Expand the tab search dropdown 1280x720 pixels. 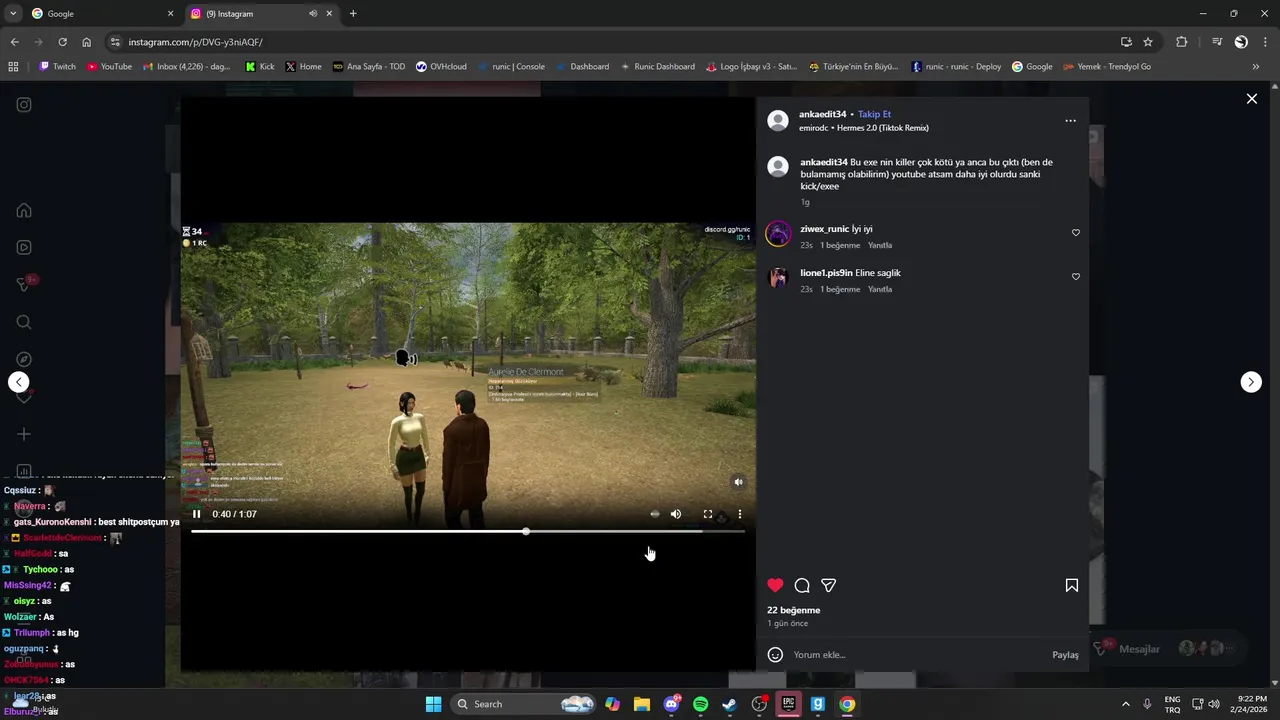pyautogui.click(x=13, y=14)
